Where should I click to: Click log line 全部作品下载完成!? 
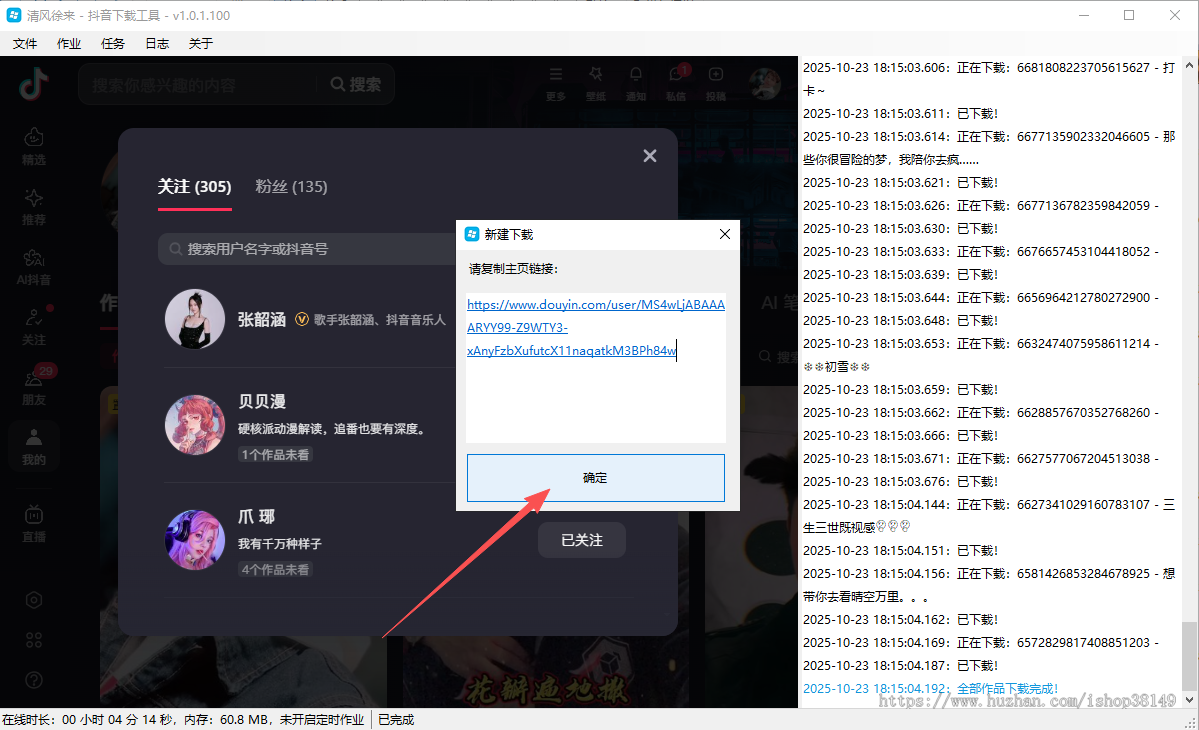tap(931, 689)
